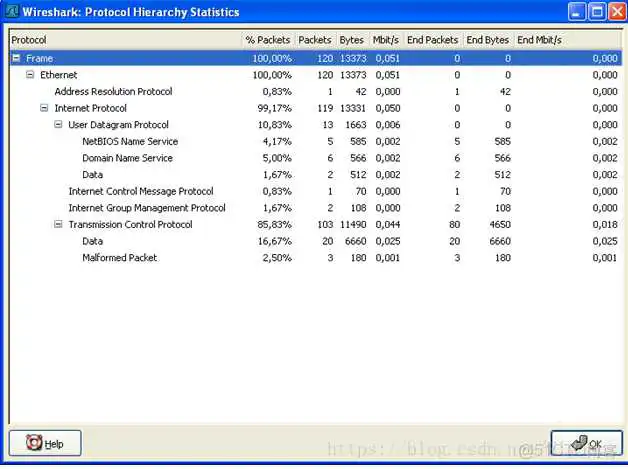The image size is (628, 469).
Task: Click the 13331 bytes Internet Protocol value
Action: click(353, 108)
